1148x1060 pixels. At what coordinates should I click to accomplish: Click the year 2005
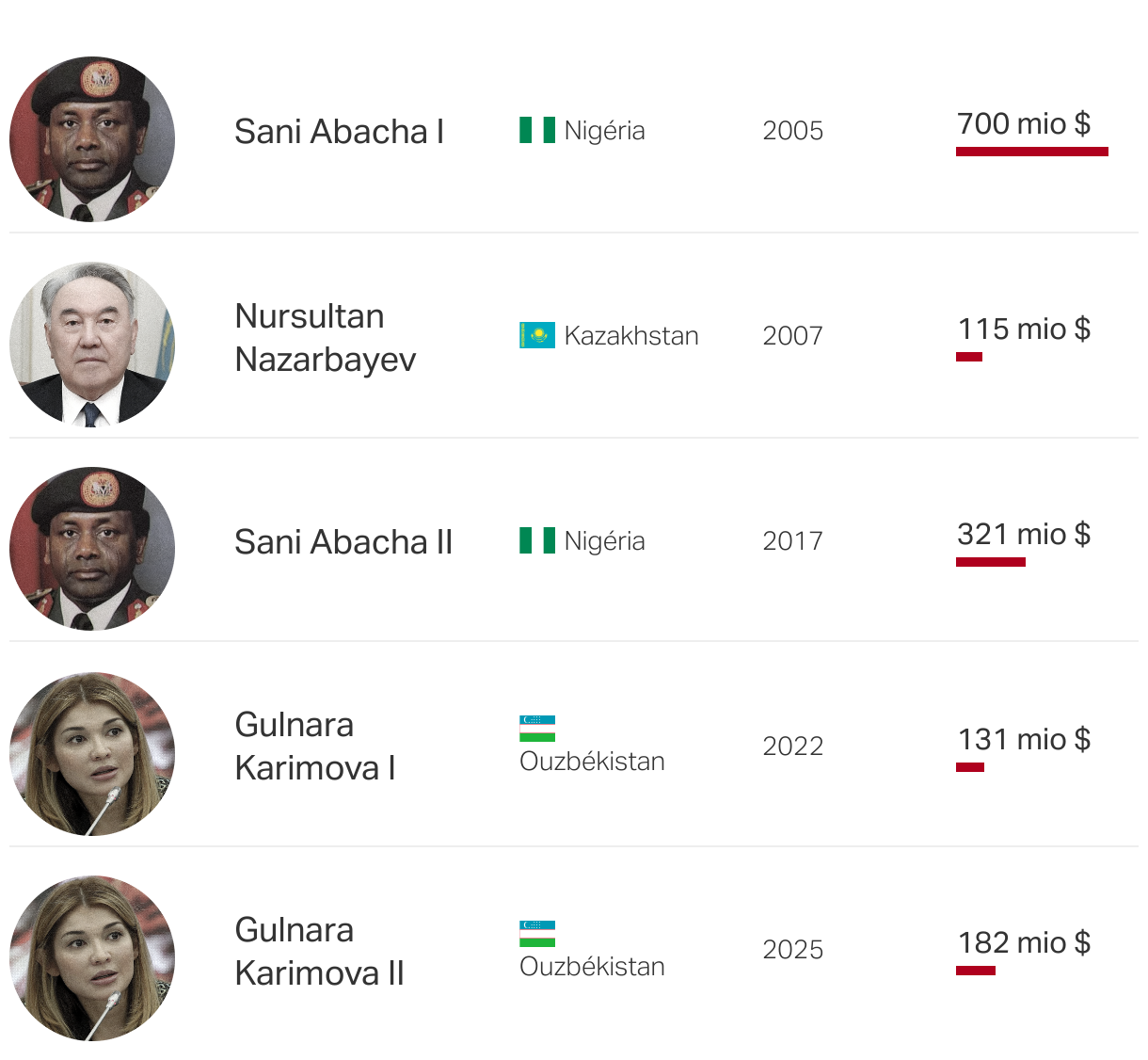click(x=792, y=131)
